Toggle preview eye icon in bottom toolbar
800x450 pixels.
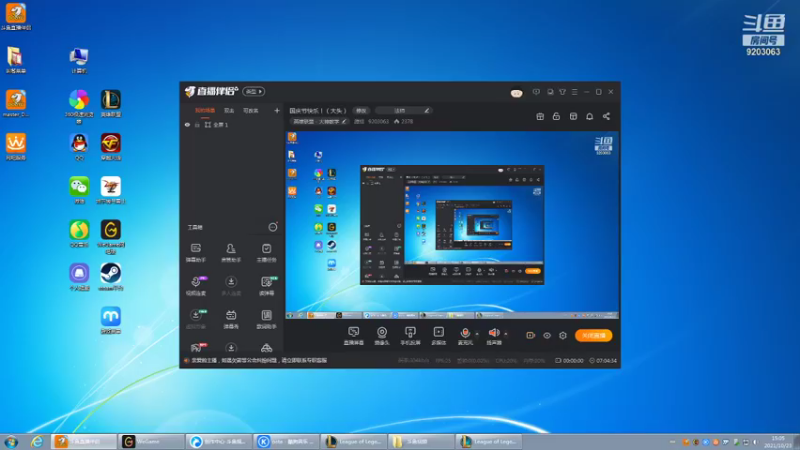point(547,335)
